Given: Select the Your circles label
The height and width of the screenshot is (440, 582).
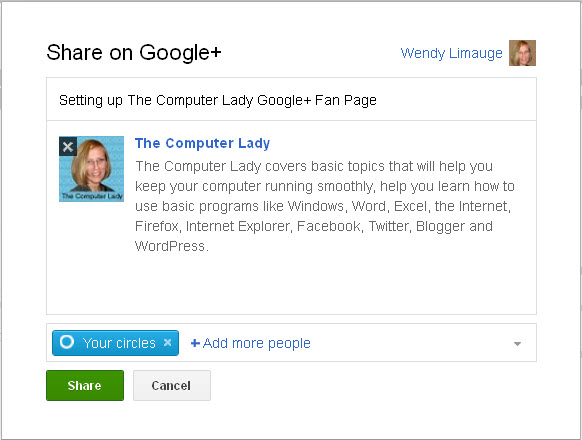Looking at the screenshot, I should coord(119,343).
